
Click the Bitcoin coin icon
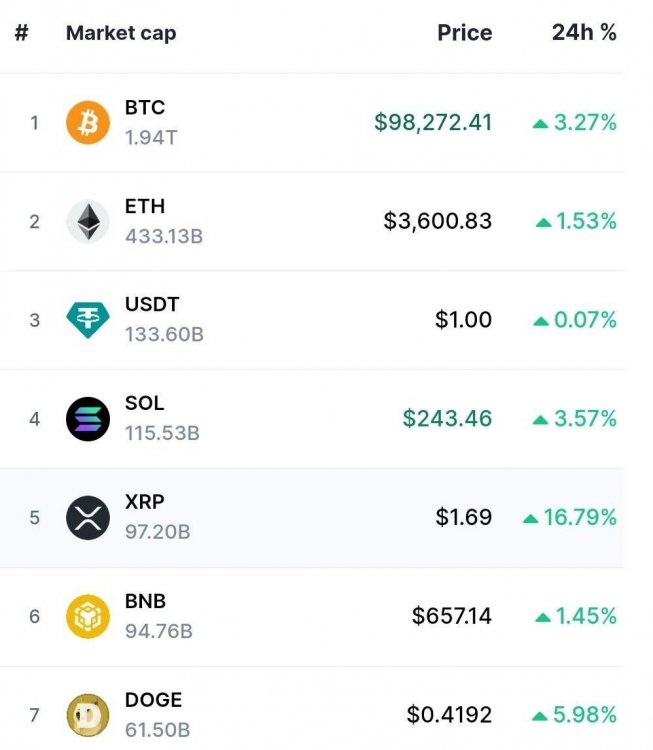click(x=88, y=123)
